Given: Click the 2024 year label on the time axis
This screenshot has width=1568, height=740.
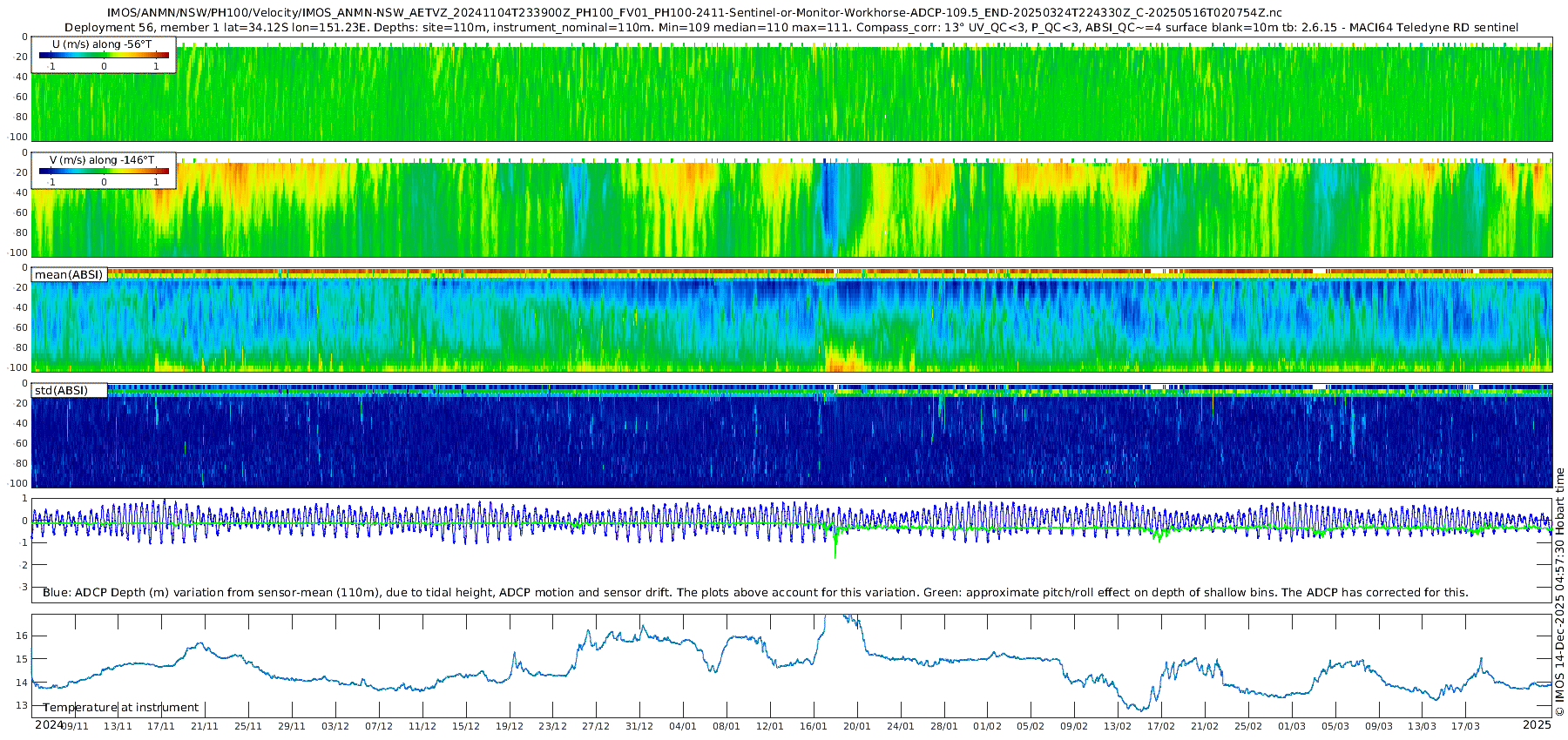Looking at the screenshot, I should [x=49, y=725].
